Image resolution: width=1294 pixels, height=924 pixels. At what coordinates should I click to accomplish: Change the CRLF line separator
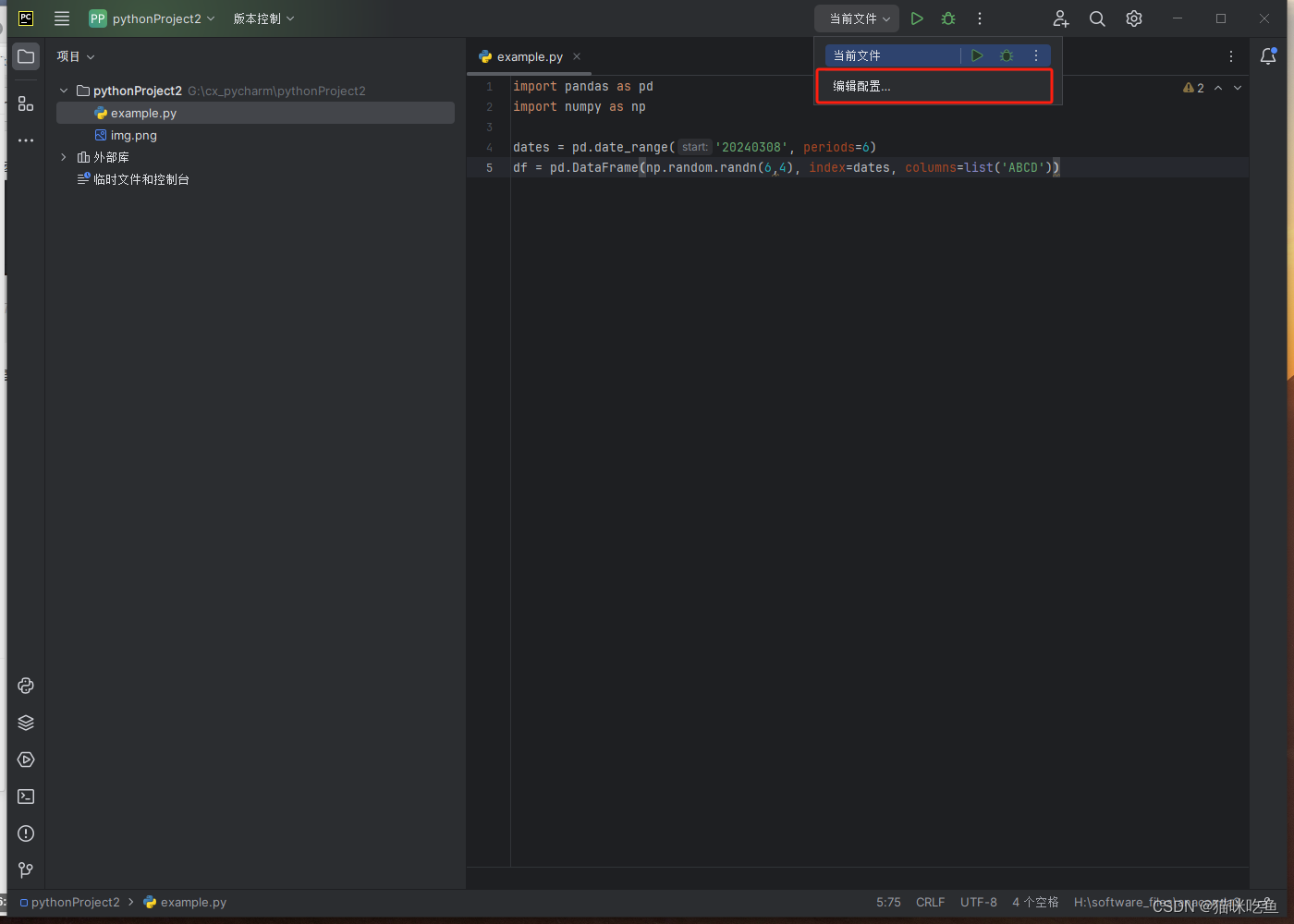[930, 902]
